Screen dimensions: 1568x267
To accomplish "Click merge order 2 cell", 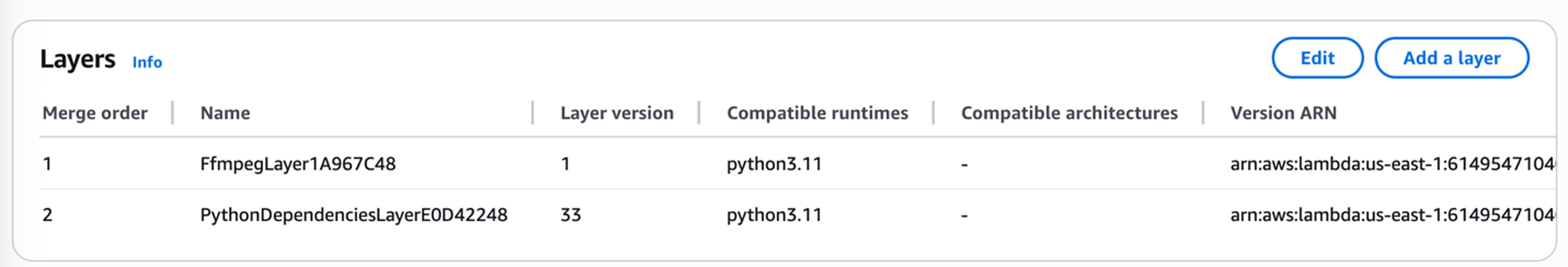I will click(47, 216).
